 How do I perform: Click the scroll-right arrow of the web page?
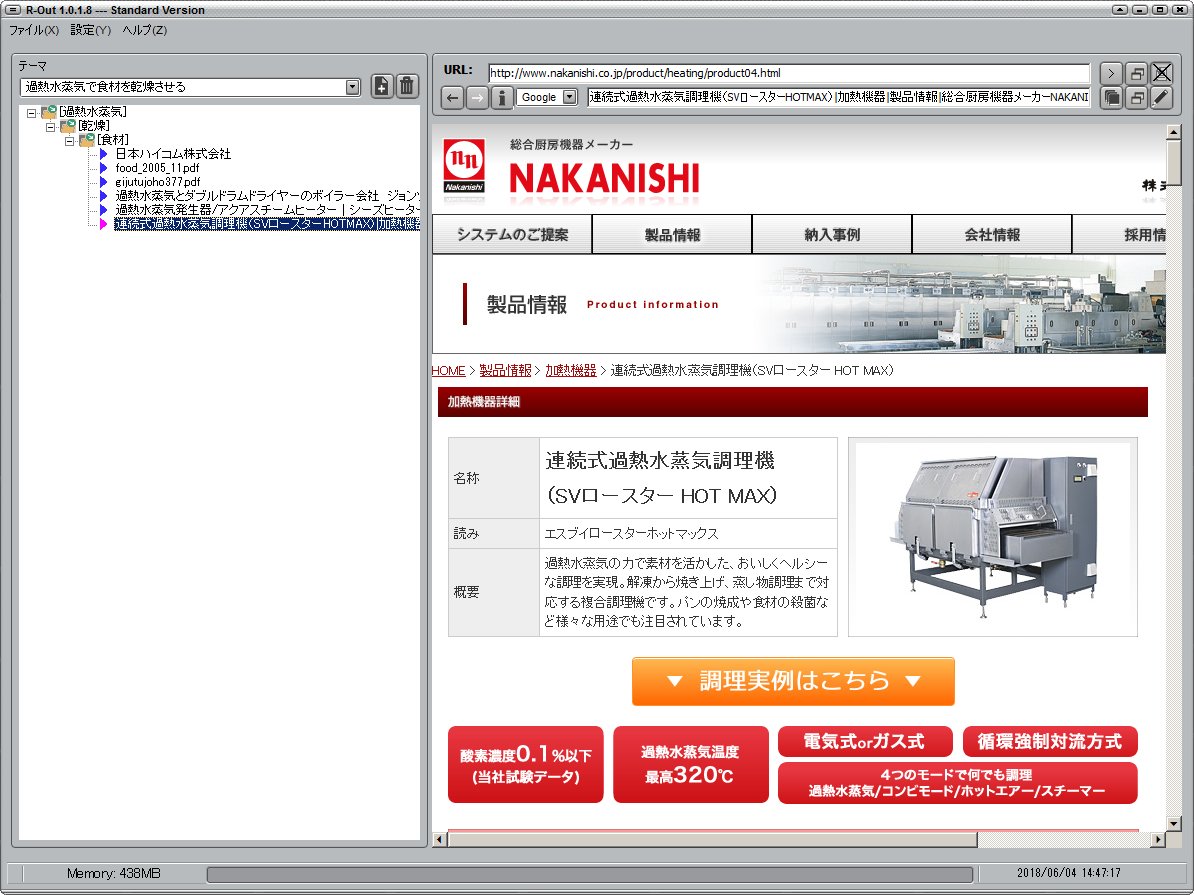click(1158, 839)
